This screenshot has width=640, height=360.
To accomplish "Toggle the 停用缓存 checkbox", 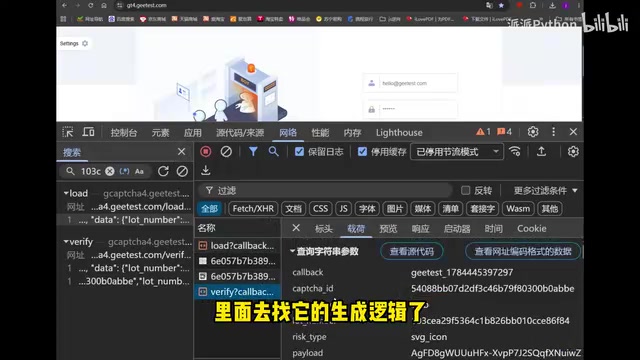I will (x=362, y=152).
